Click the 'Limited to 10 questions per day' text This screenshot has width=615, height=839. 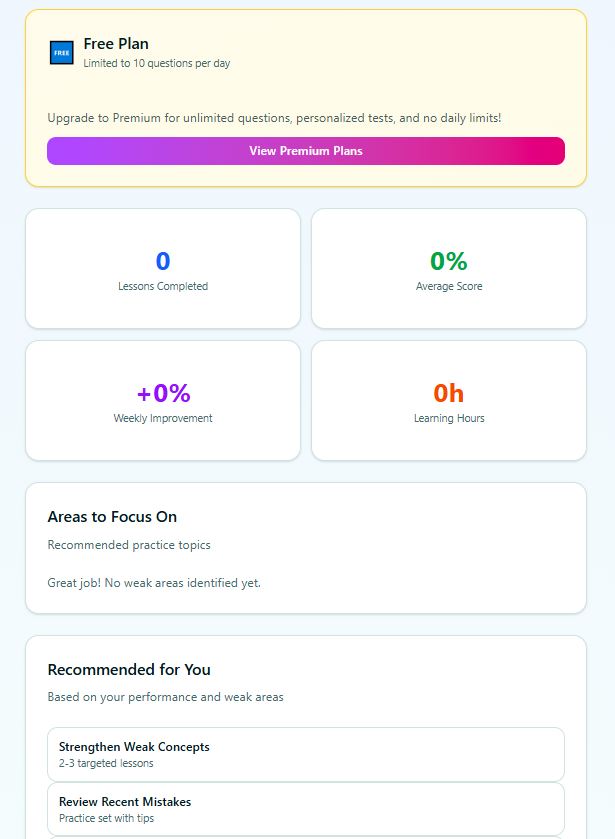[x=157, y=63]
